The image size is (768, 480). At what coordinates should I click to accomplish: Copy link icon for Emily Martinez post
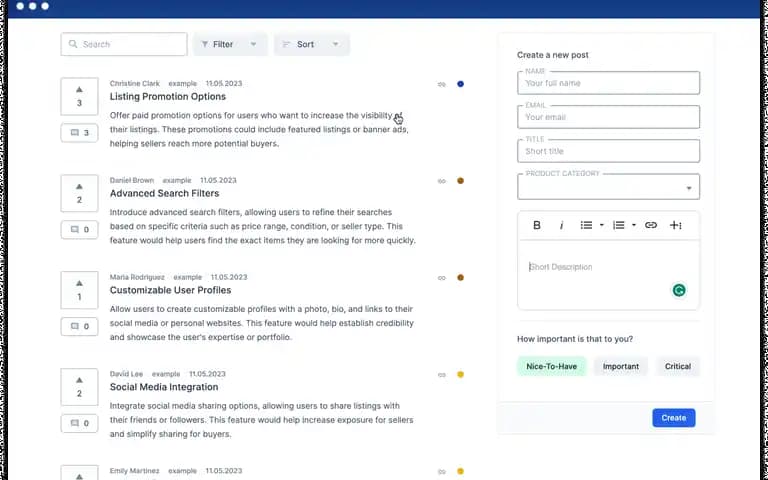pos(442,472)
